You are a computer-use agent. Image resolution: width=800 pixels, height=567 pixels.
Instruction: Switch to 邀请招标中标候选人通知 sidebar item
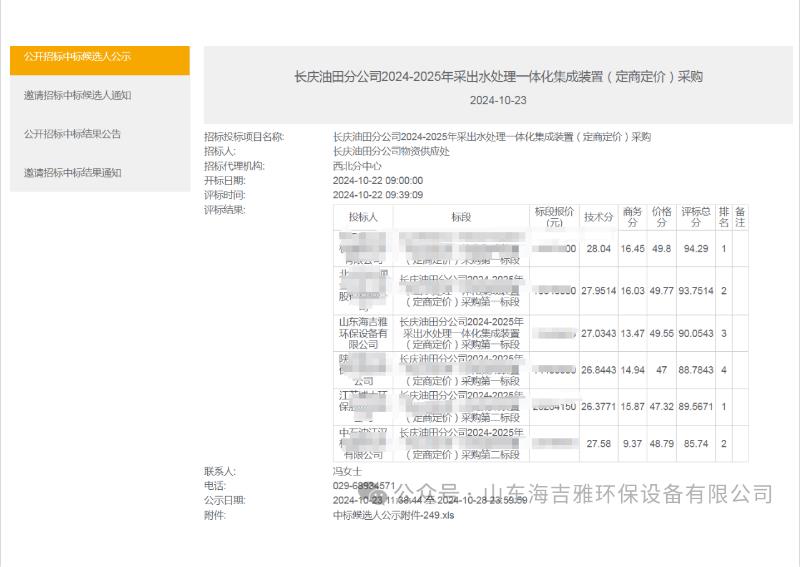point(78,96)
